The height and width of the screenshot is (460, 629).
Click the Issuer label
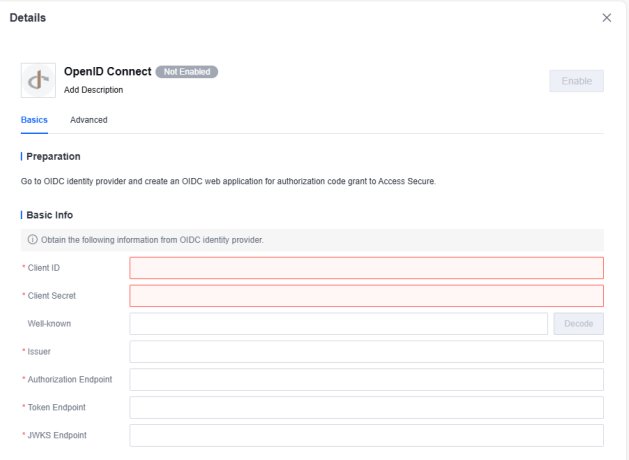coord(39,352)
